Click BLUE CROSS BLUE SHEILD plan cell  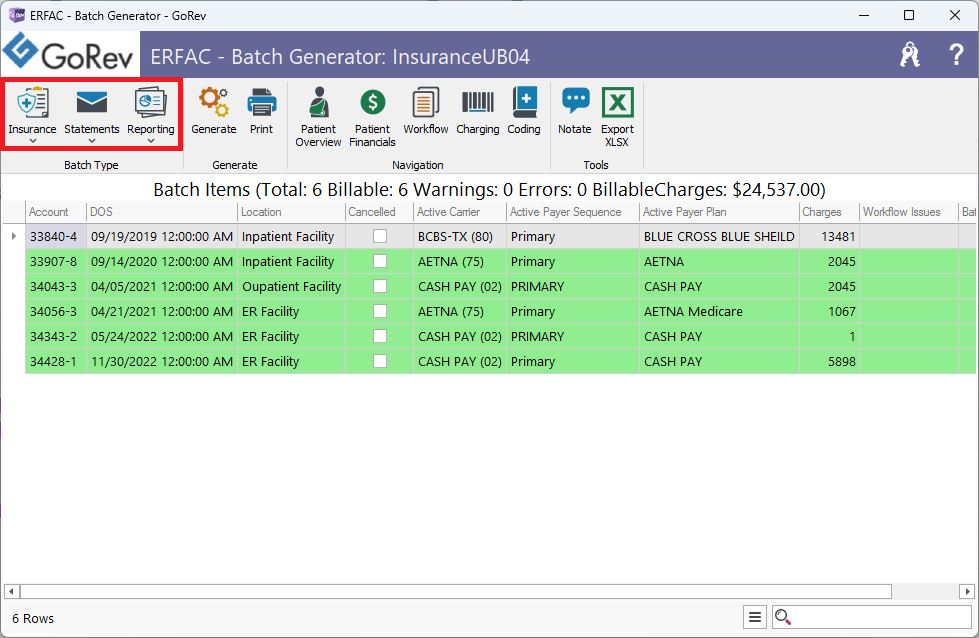click(x=719, y=236)
